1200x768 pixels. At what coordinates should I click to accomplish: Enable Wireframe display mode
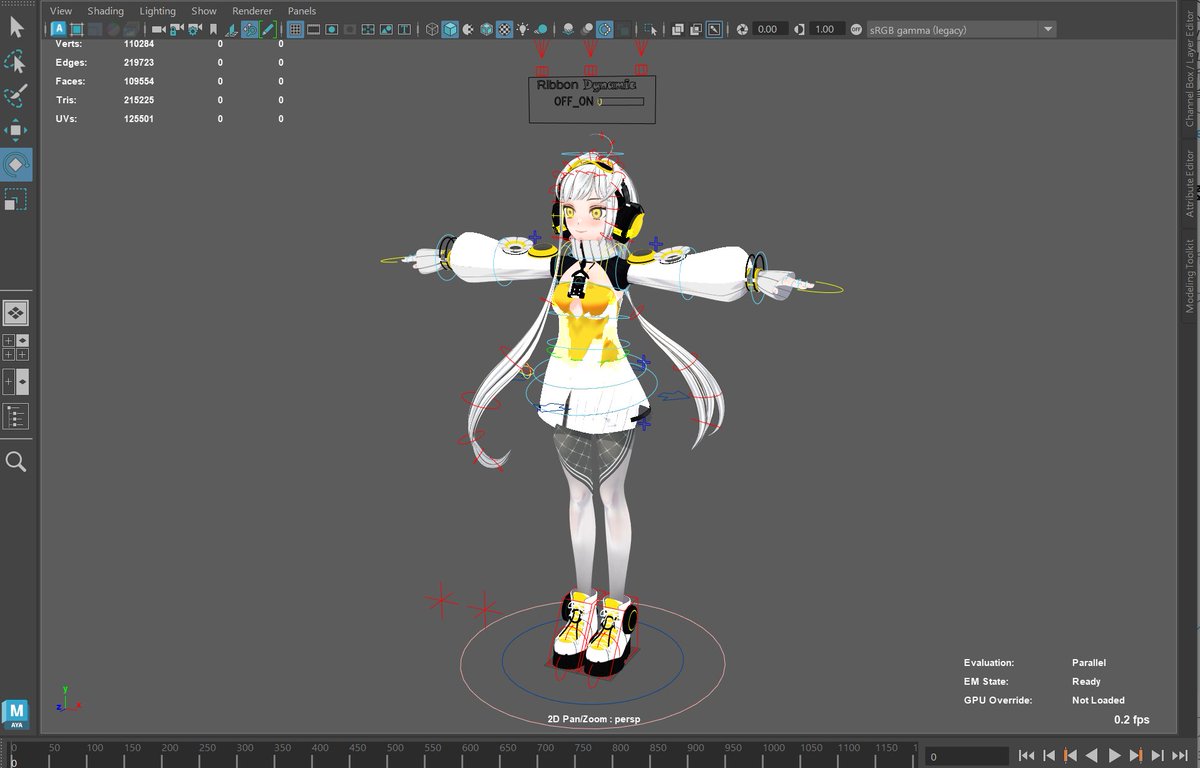point(433,30)
